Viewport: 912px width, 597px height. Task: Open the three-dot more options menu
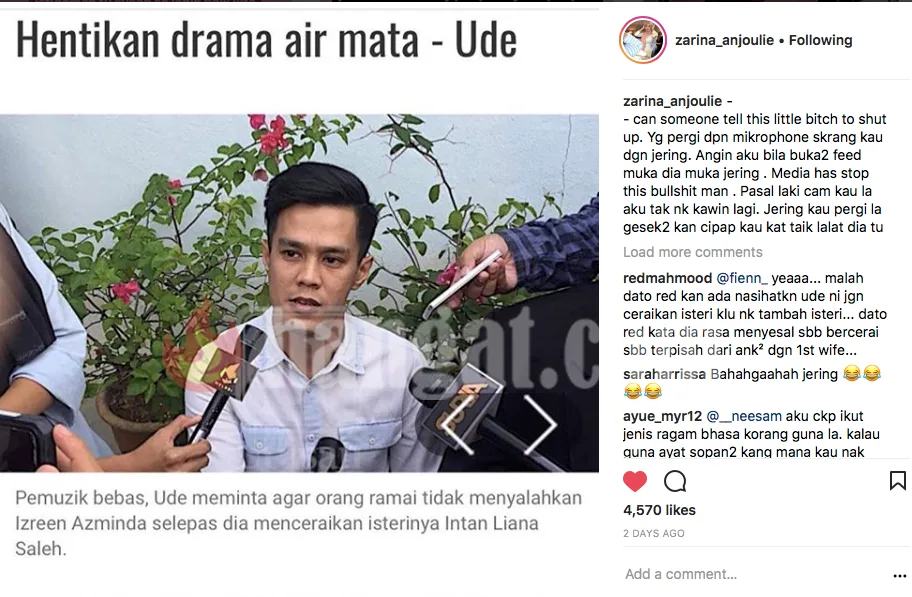pos(899,575)
